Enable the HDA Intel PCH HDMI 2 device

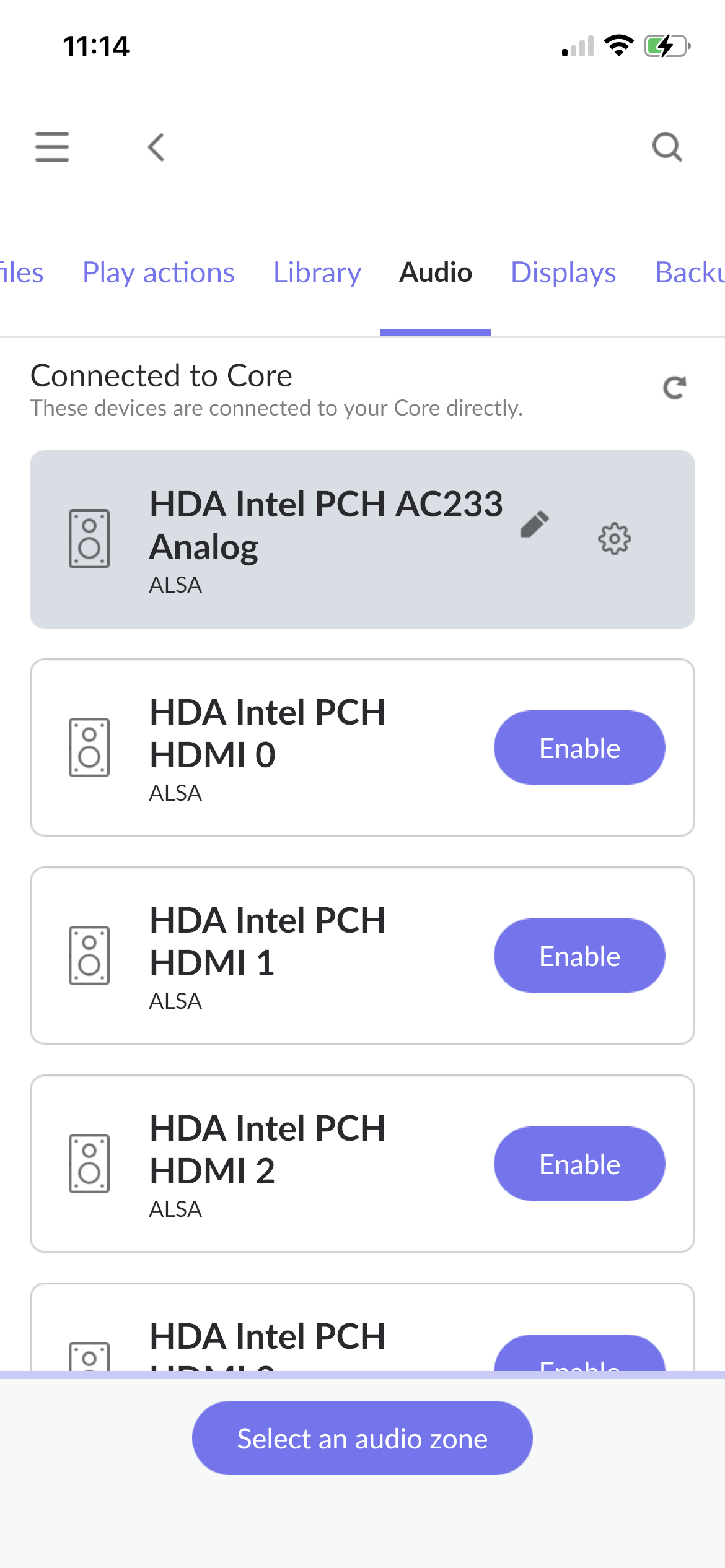(579, 1164)
